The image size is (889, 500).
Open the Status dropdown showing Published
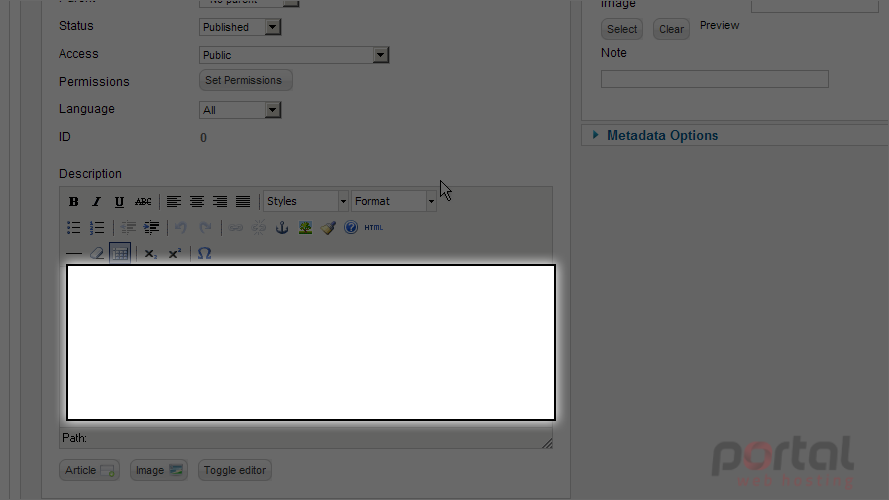(240, 27)
